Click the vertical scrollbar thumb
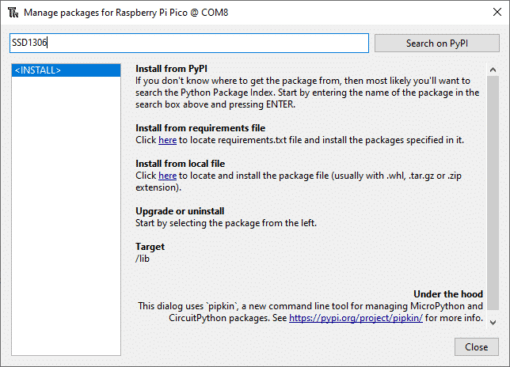The width and height of the screenshot is (510, 367). coord(493,193)
